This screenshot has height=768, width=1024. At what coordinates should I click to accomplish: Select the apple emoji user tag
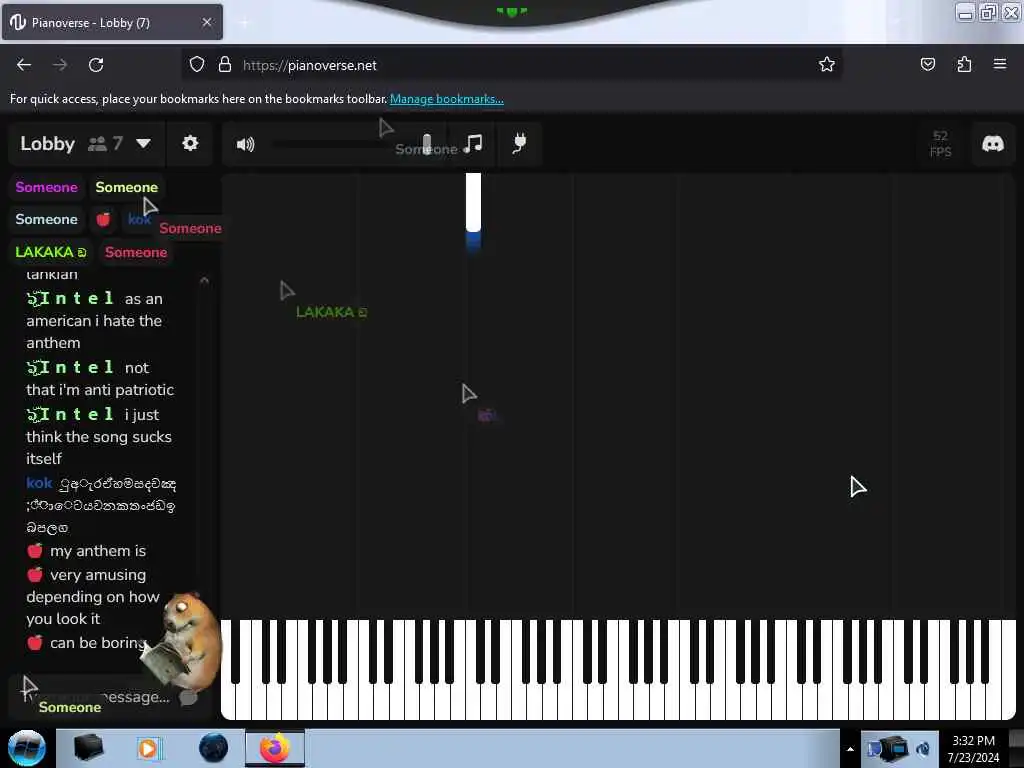[x=103, y=219]
